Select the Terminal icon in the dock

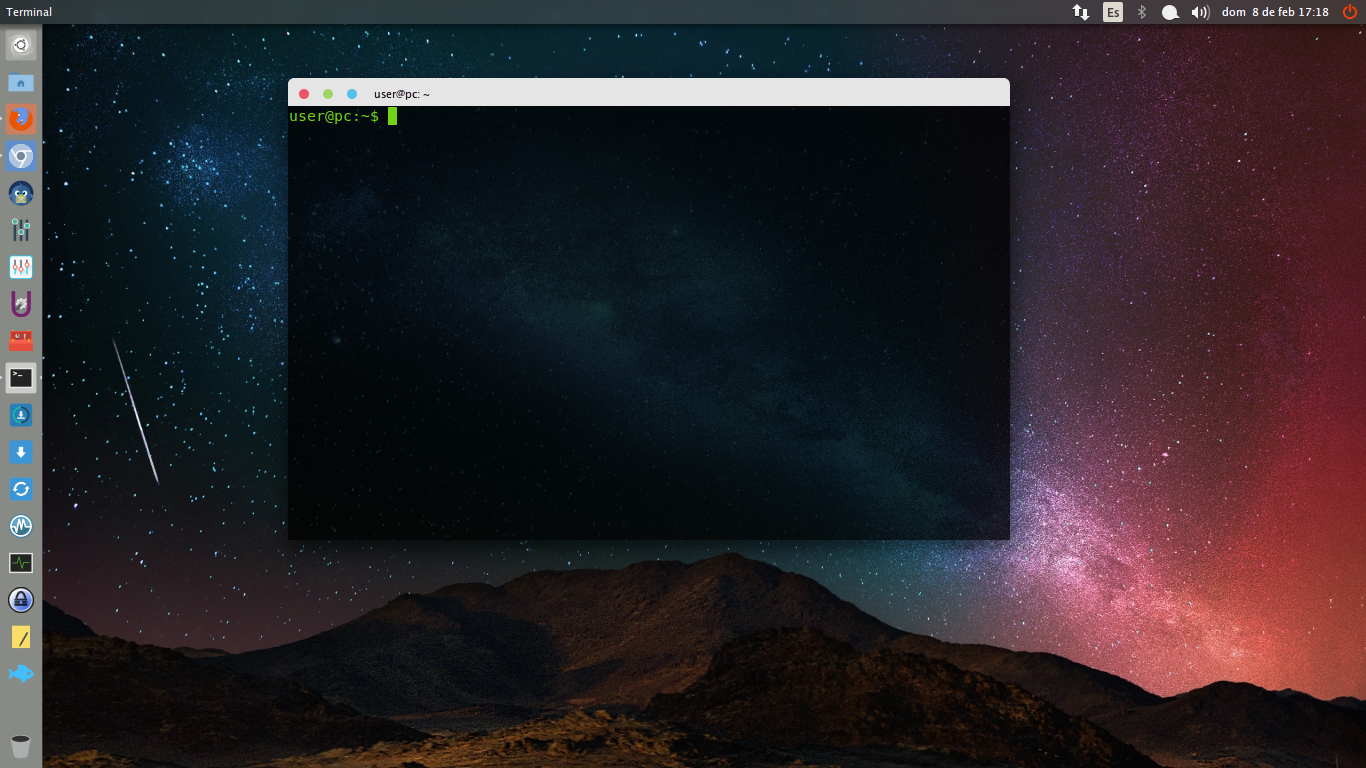point(21,377)
